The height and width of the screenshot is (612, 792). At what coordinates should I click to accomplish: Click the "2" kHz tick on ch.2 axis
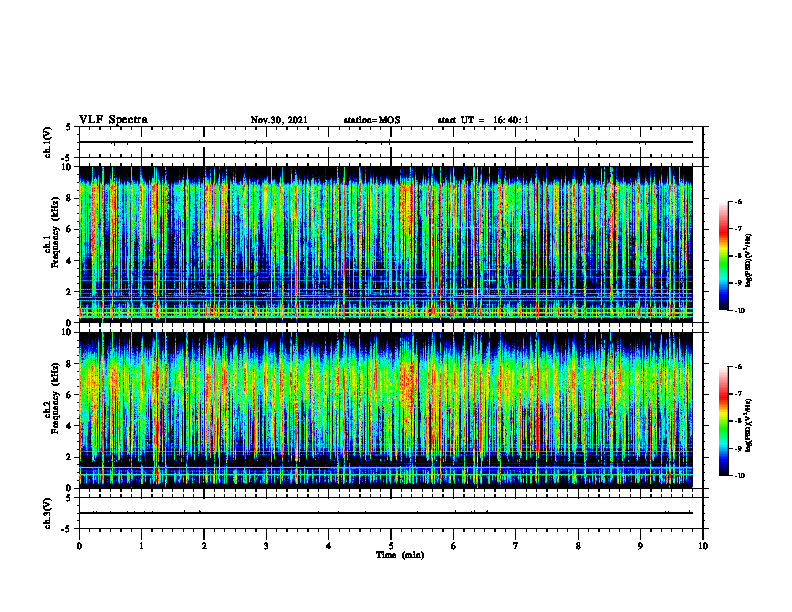pyautogui.click(x=69, y=457)
